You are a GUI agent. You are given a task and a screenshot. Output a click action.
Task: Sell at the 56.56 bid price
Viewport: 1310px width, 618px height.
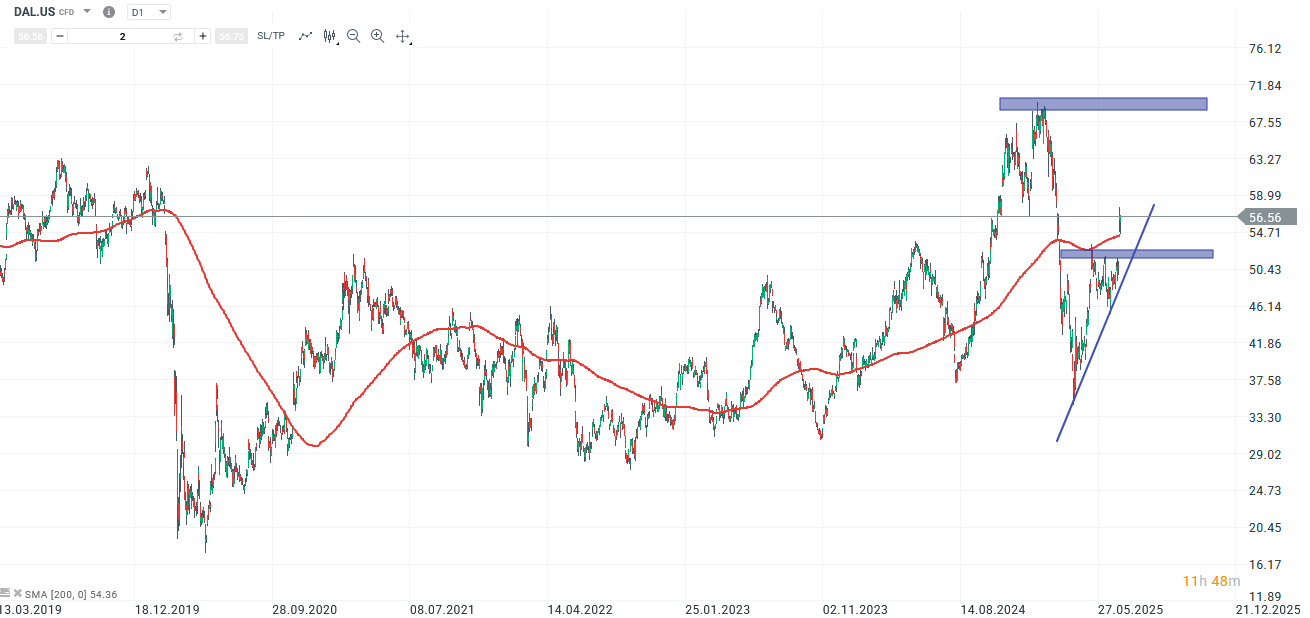pos(30,36)
